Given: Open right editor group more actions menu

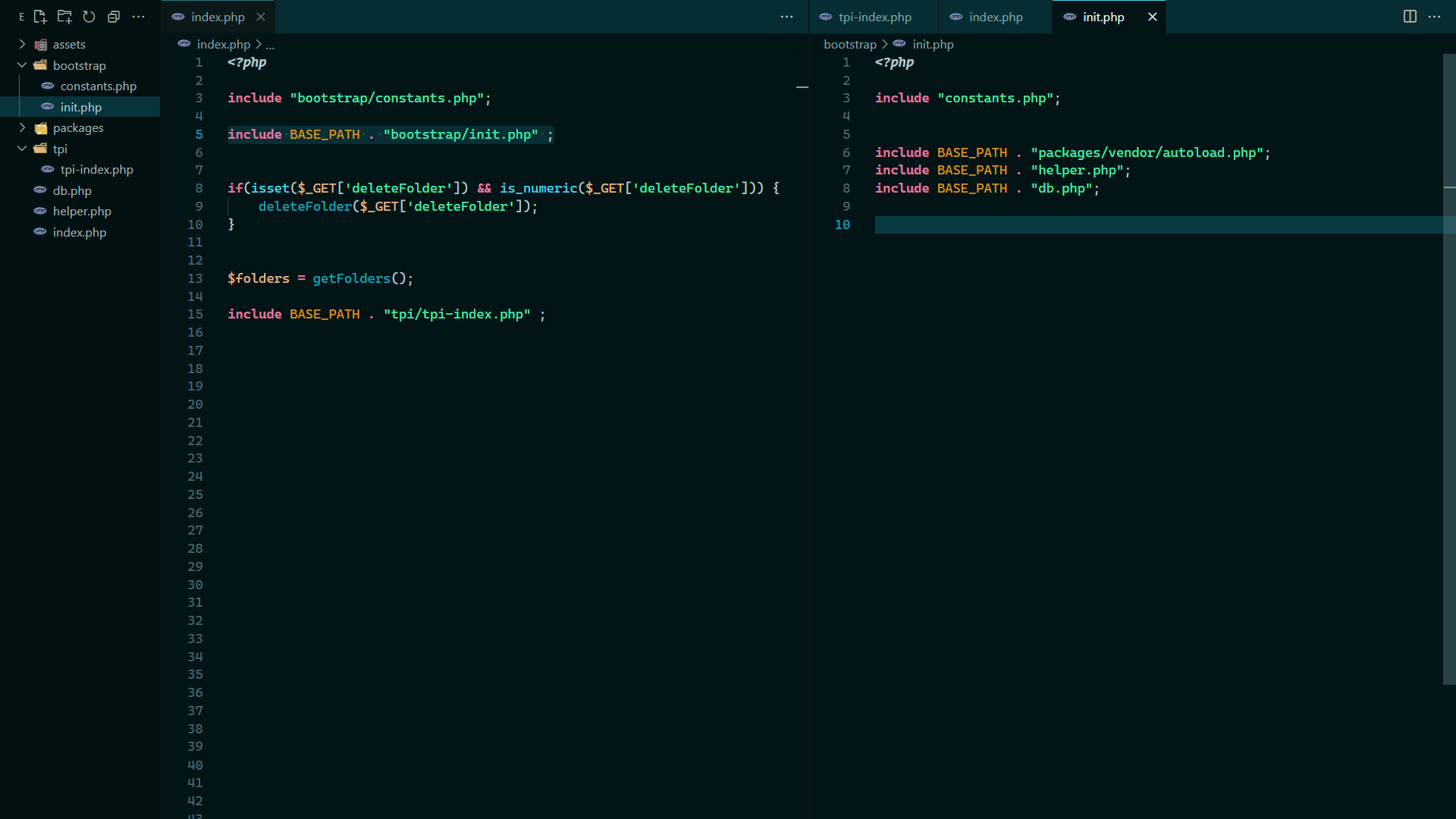Looking at the screenshot, I should pos(1435,17).
